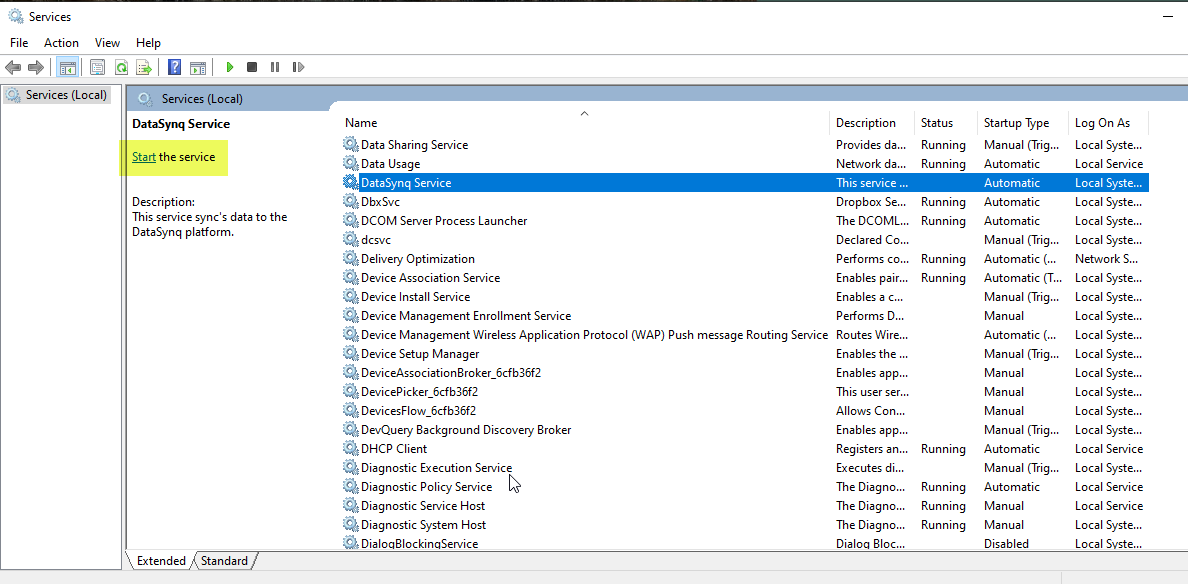Viewport: 1188px width, 584px height.
Task: Click gear icon of DataSynq Service row
Action: click(350, 183)
